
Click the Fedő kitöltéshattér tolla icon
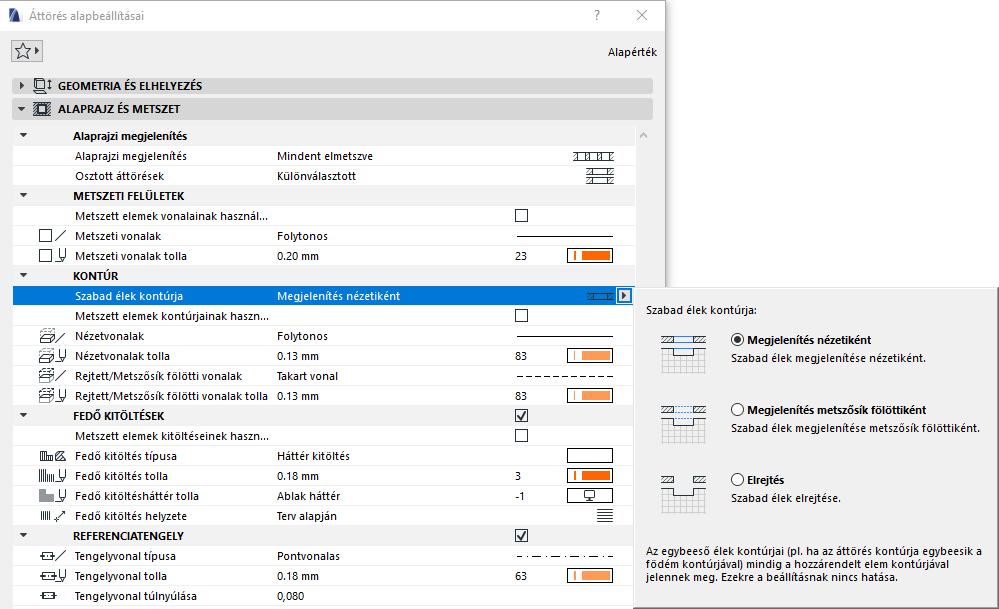pyautogui.click(x=52, y=496)
